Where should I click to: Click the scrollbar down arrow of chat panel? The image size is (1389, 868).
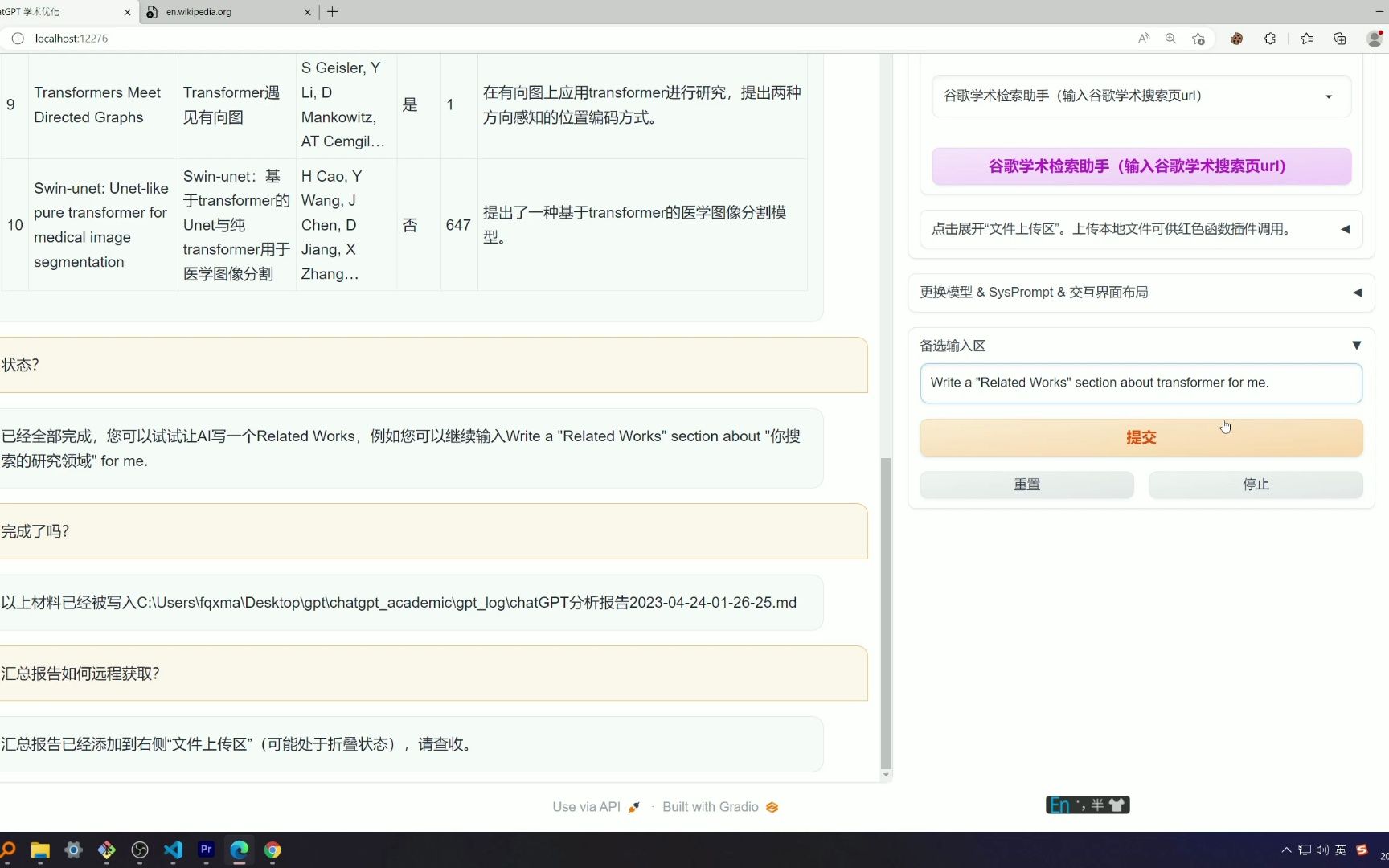point(886,776)
